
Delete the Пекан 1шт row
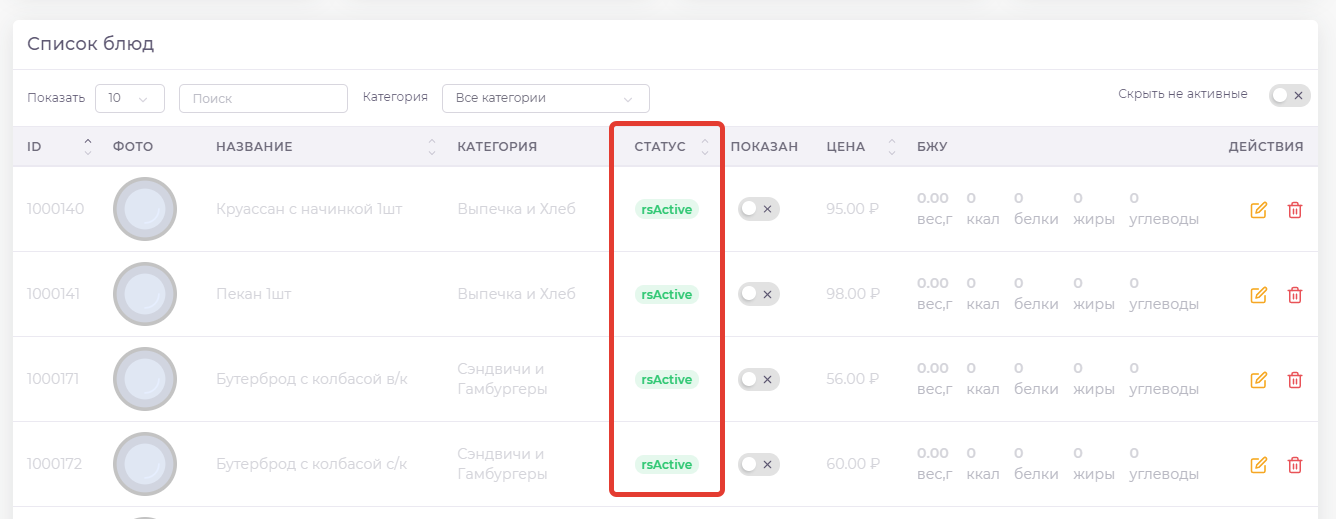1294,295
